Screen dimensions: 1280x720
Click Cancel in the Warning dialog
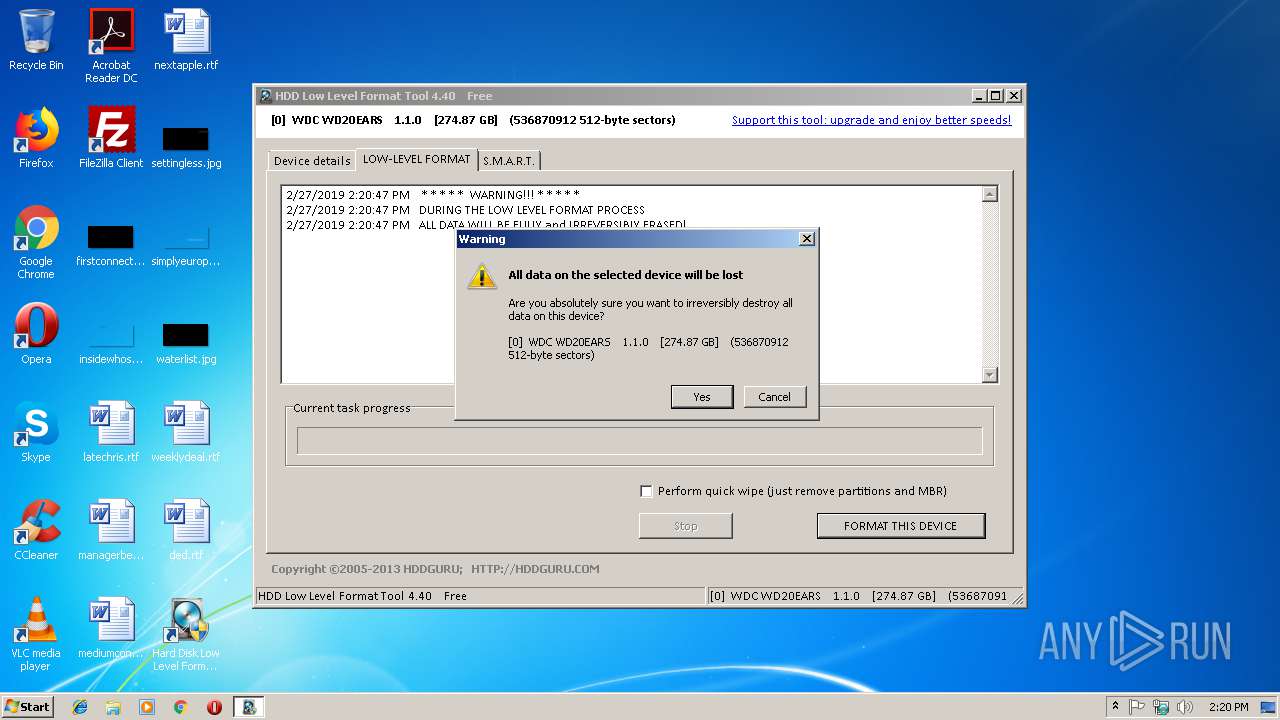tap(774, 397)
